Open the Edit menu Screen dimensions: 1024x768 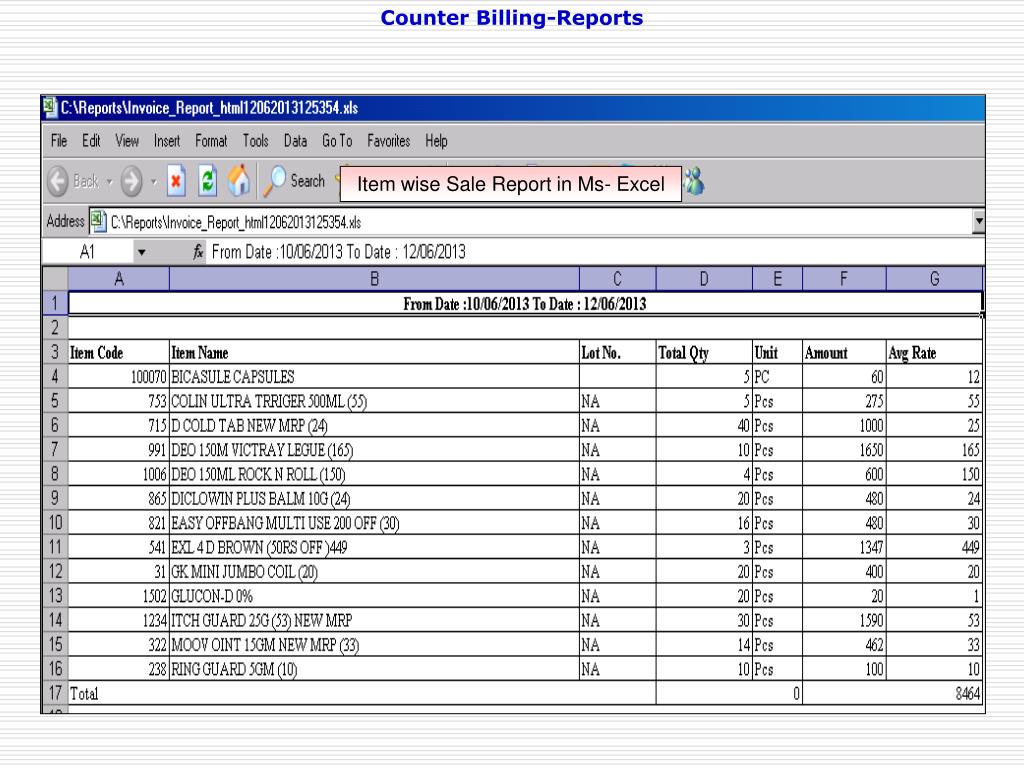pos(91,140)
